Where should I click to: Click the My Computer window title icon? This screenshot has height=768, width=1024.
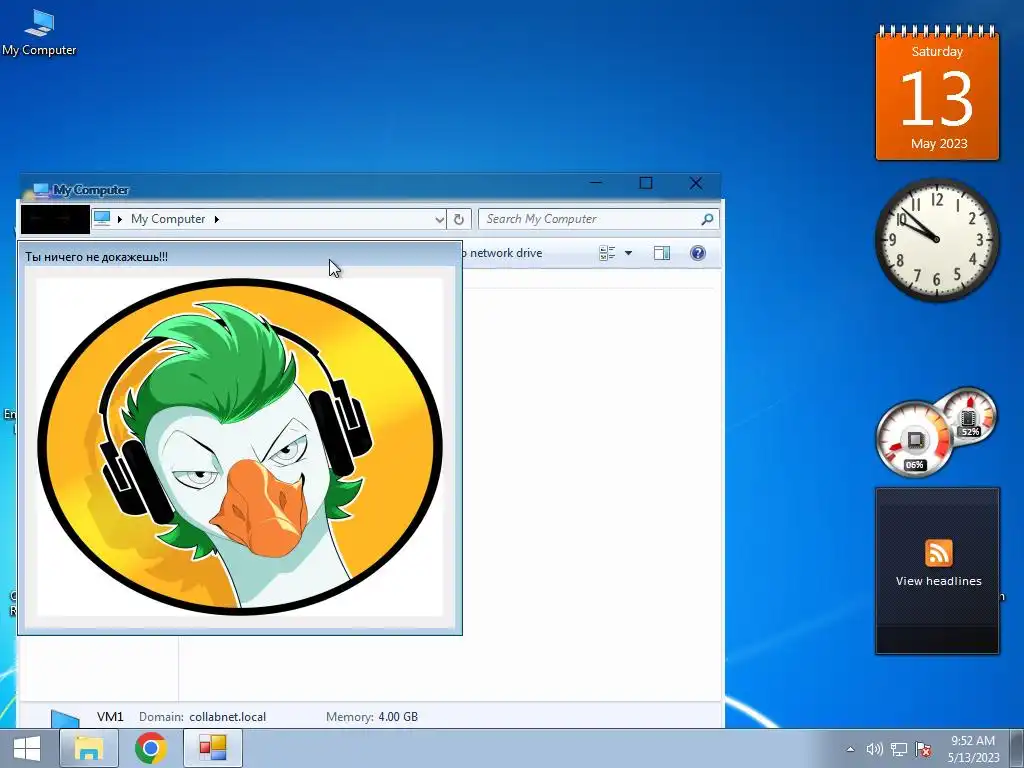(42, 190)
